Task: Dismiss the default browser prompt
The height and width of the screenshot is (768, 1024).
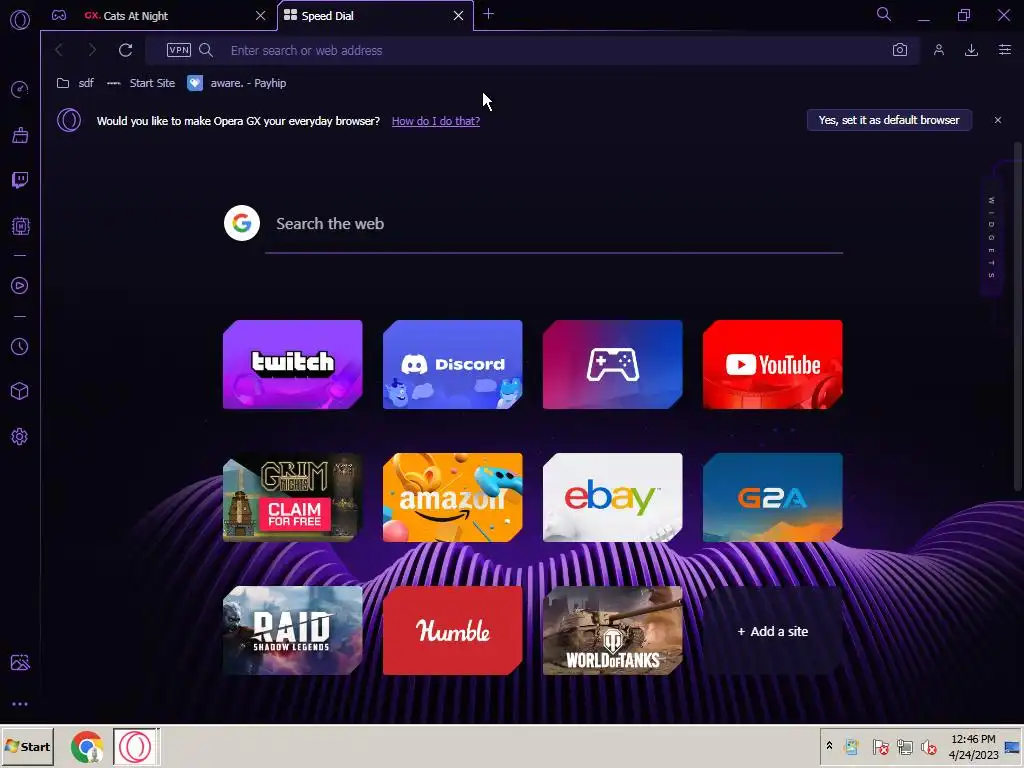Action: point(998,120)
